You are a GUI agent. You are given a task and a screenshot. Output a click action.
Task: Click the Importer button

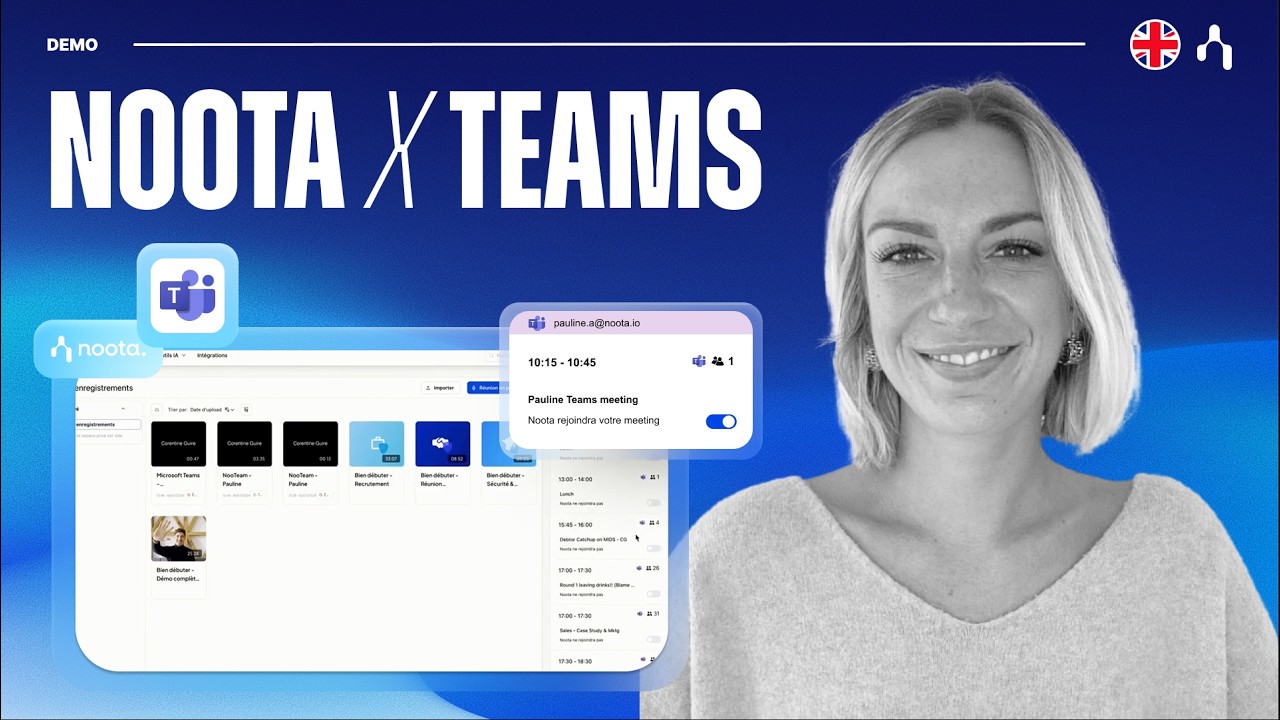[440, 387]
